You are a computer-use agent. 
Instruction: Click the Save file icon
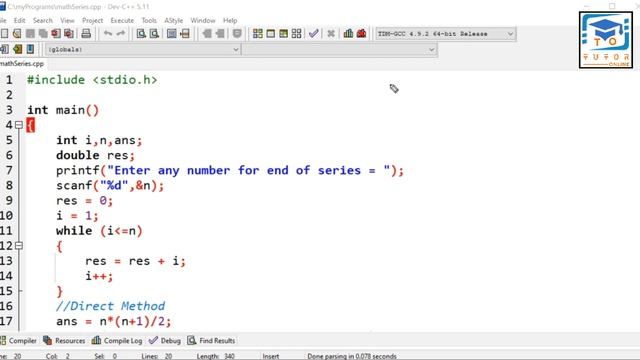coord(30,33)
